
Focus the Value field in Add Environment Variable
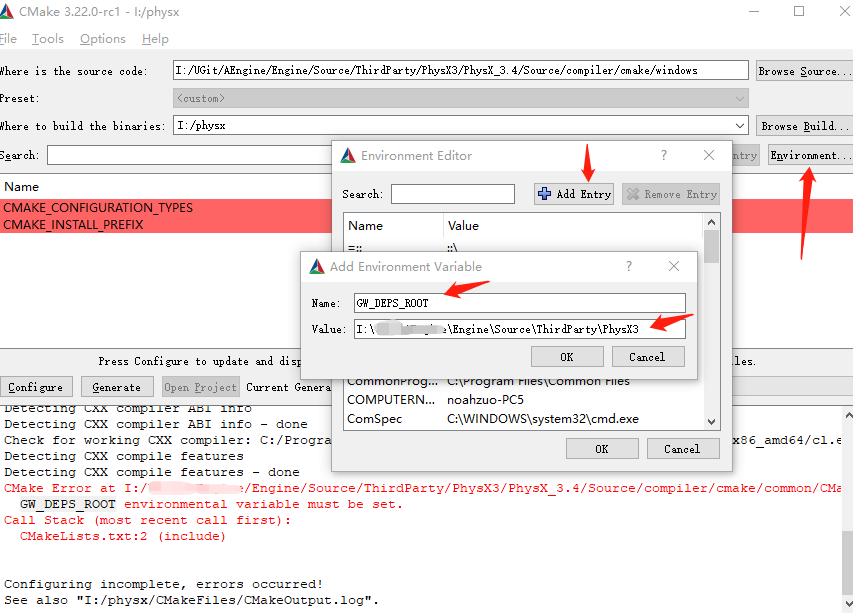click(520, 329)
